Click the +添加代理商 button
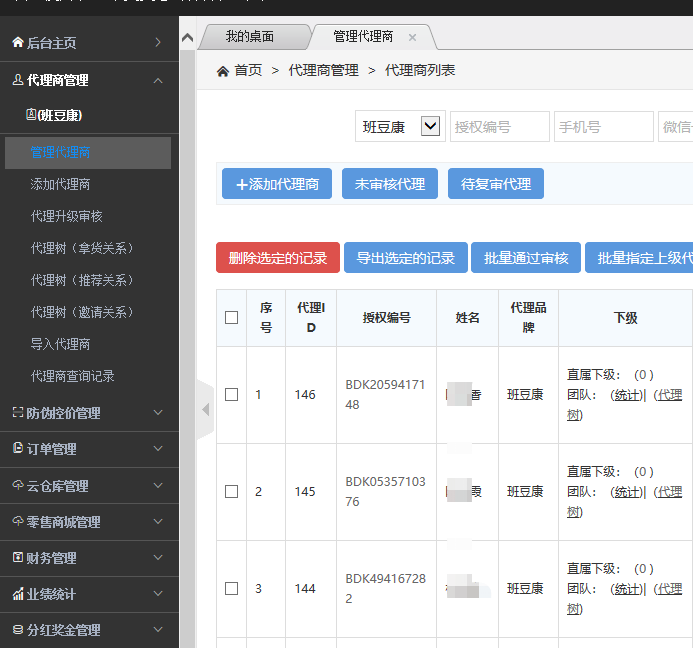Image resolution: width=693 pixels, height=648 pixels. tap(277, 183)
